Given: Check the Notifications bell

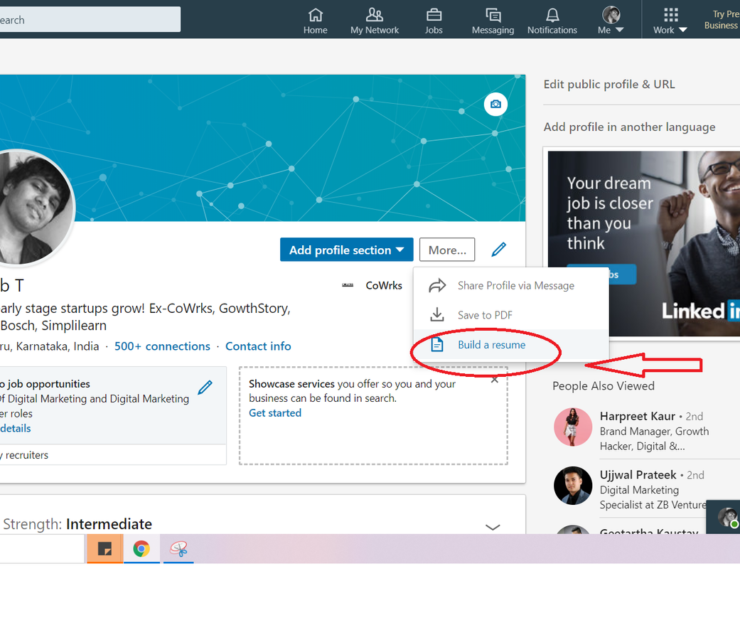Looking at the screenshot, I should click(x=552, y=21).
